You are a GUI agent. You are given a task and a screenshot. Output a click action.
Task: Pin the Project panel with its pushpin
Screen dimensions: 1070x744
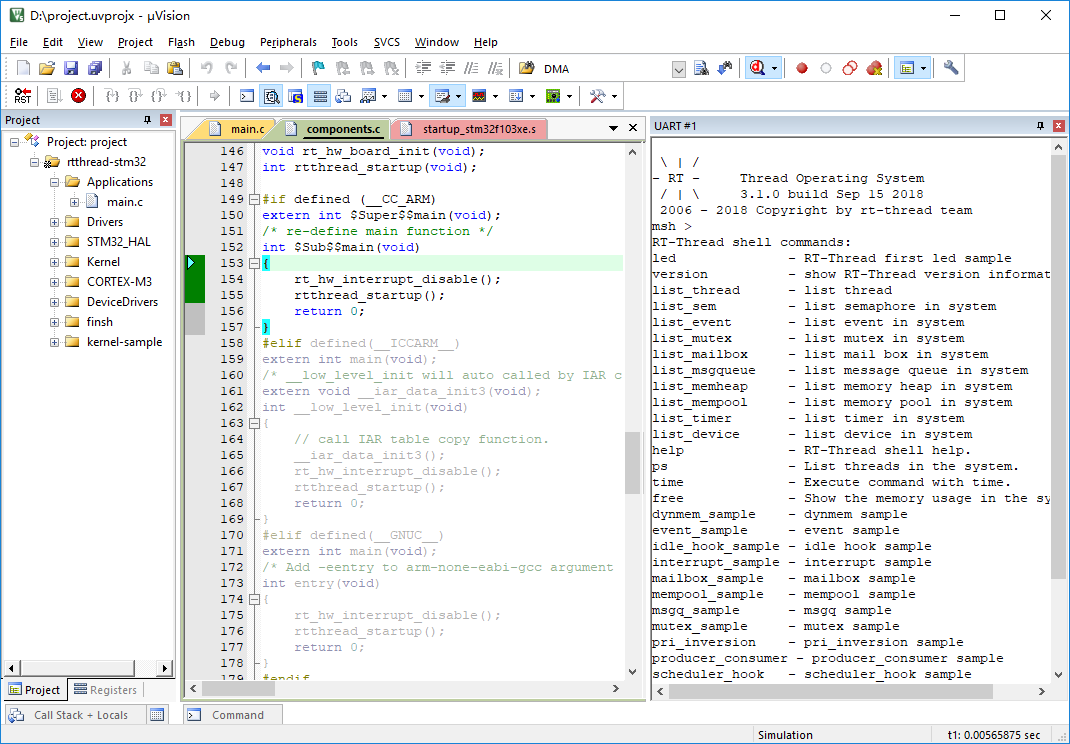click(147, 119)
